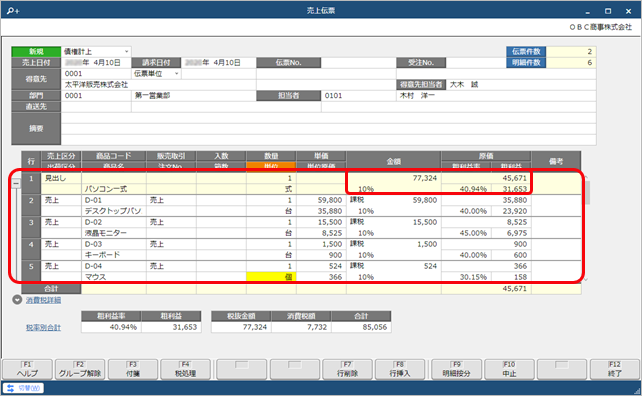
Task: Click the F2 グループ解除 button
Action: pyautogui.click(x=80, y=369)
